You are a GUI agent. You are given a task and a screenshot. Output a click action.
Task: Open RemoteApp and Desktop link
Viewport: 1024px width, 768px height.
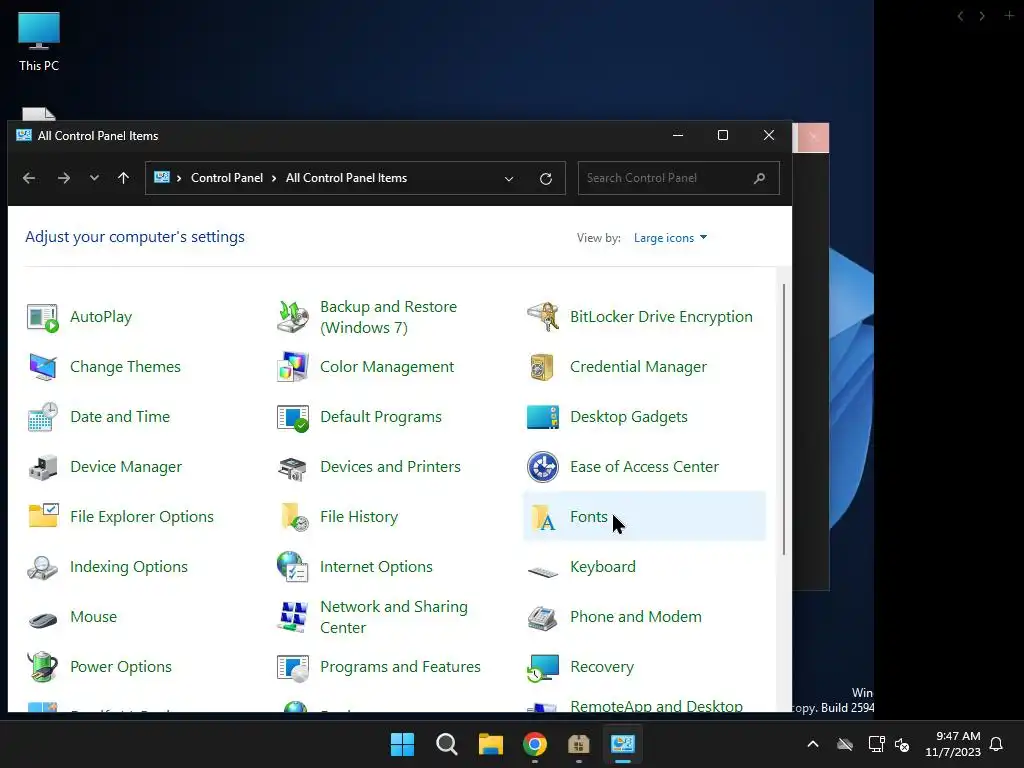click(656, 705)
